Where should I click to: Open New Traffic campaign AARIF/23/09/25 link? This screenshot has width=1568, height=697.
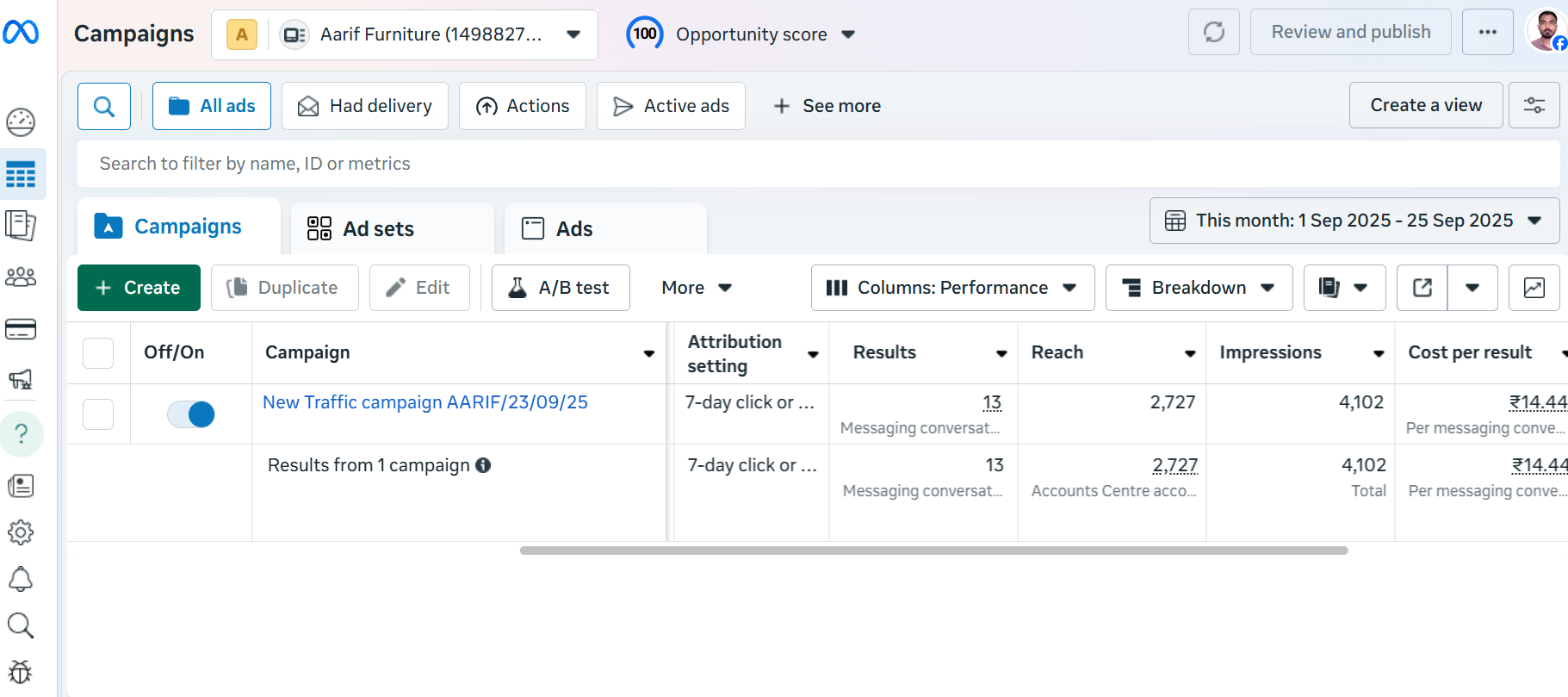tap(425, 402)
